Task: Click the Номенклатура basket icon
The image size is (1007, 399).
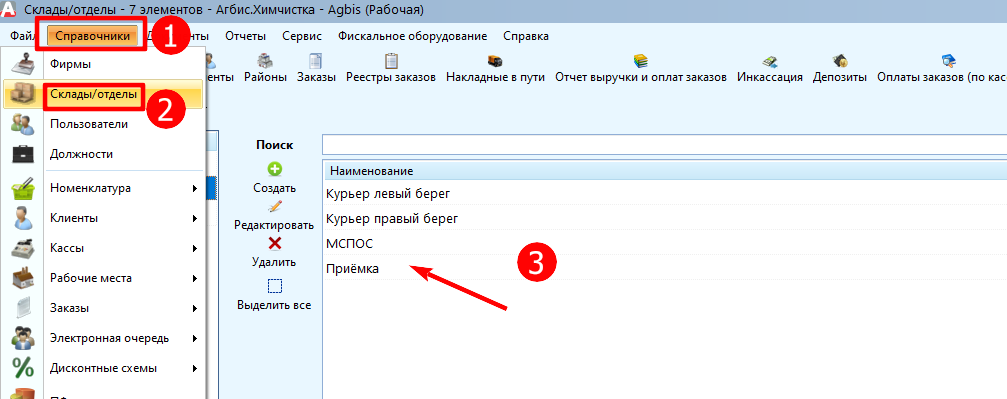Action: click(23, 188)
